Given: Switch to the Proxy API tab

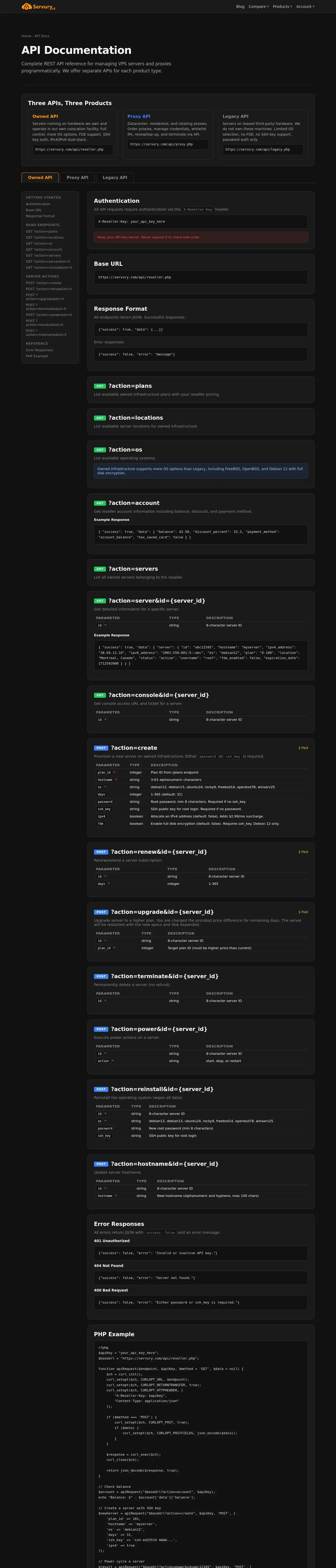Looking at the screenshot, I should pyautogui.click(x=77, y=178).
